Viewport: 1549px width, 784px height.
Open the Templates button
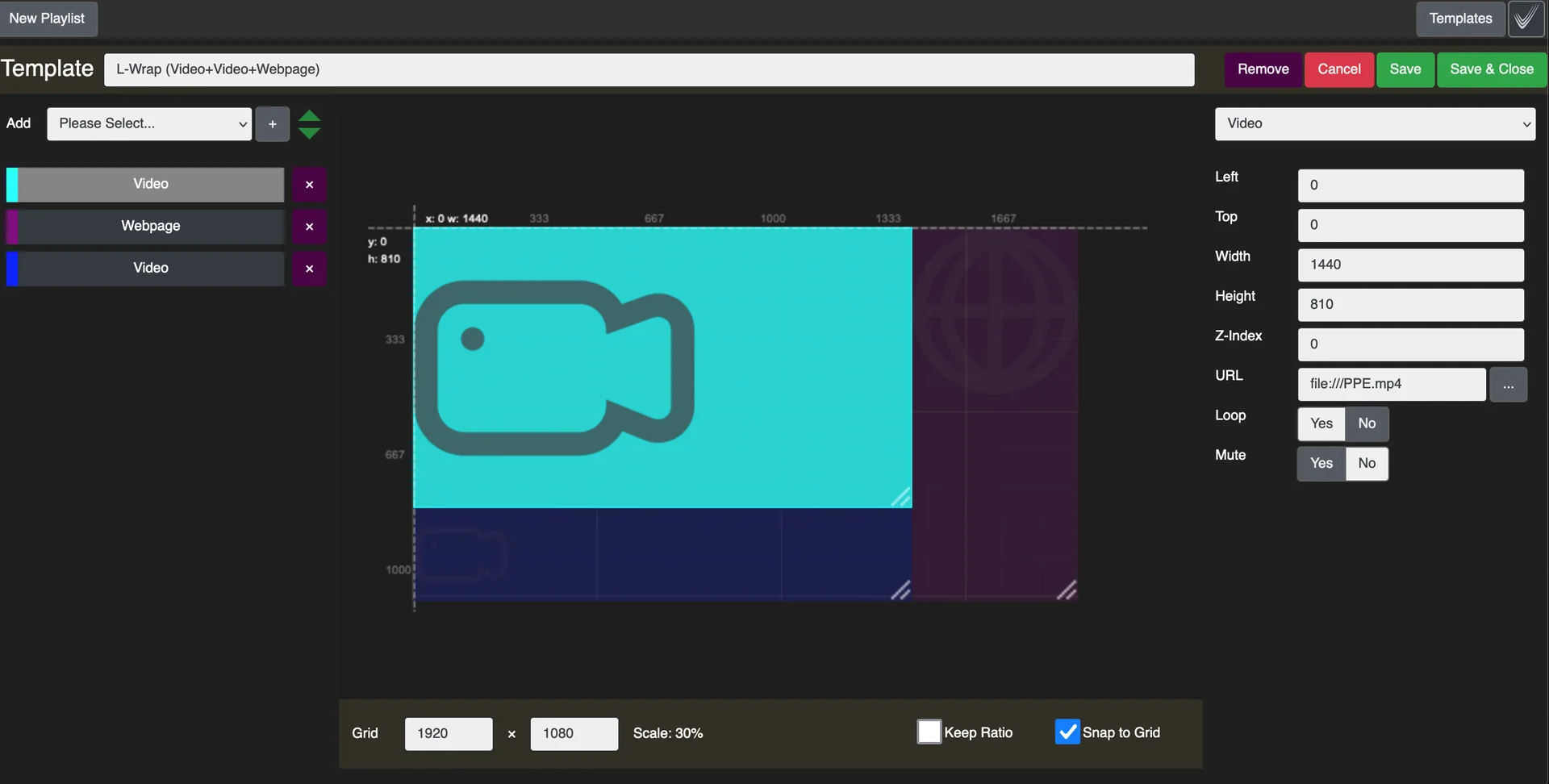coord(1460,19)
